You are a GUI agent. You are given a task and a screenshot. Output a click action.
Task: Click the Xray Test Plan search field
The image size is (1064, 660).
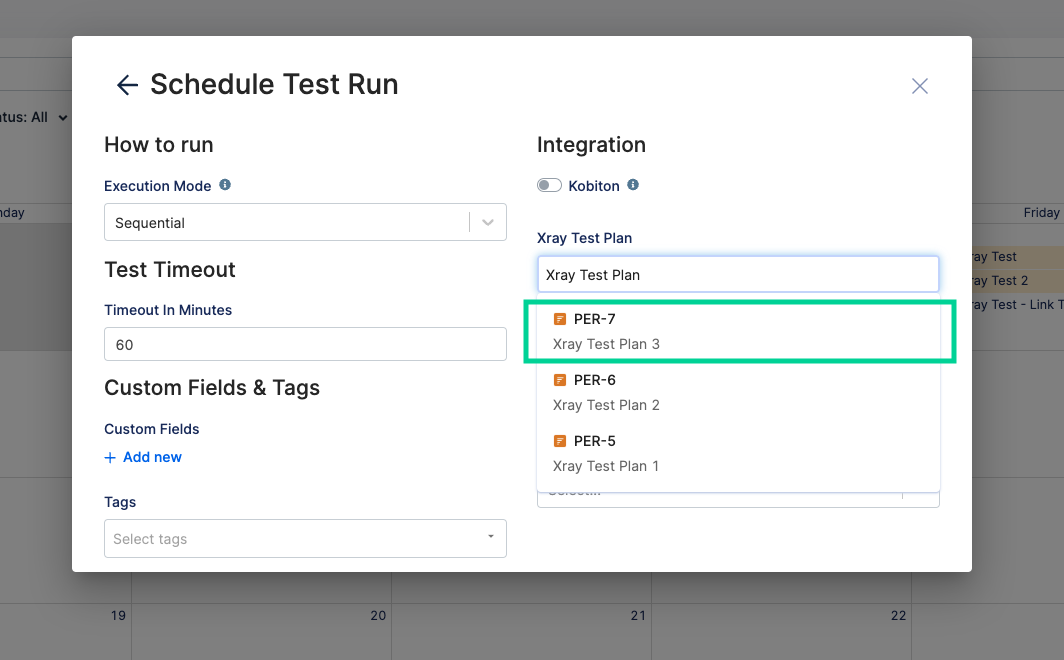click(738, 273)
